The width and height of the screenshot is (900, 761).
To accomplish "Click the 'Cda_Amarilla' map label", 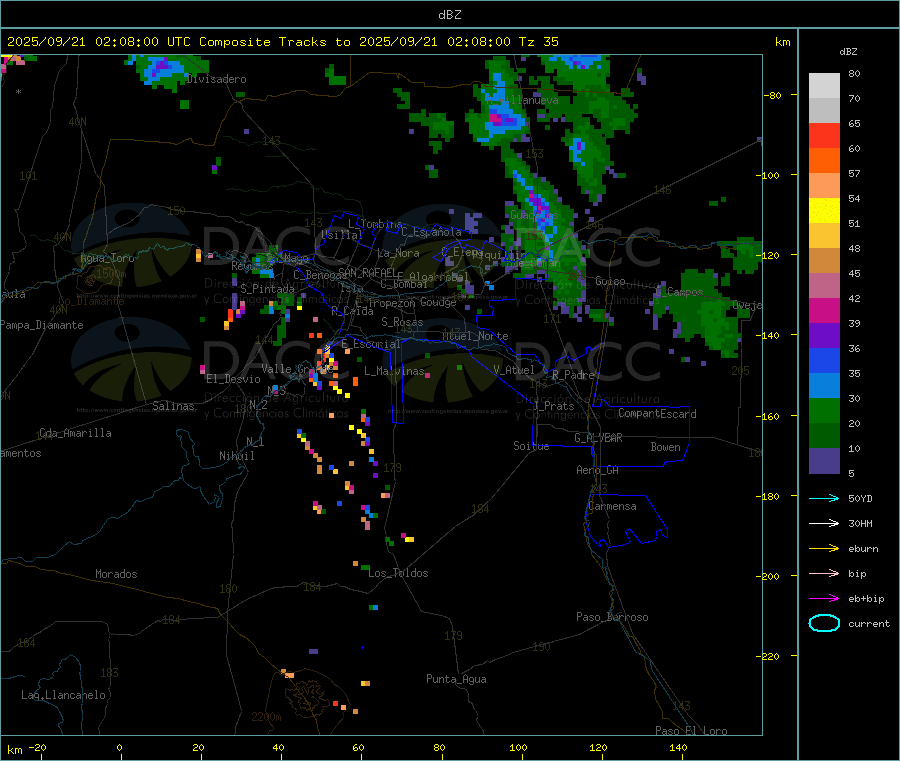I will [75, 433].
